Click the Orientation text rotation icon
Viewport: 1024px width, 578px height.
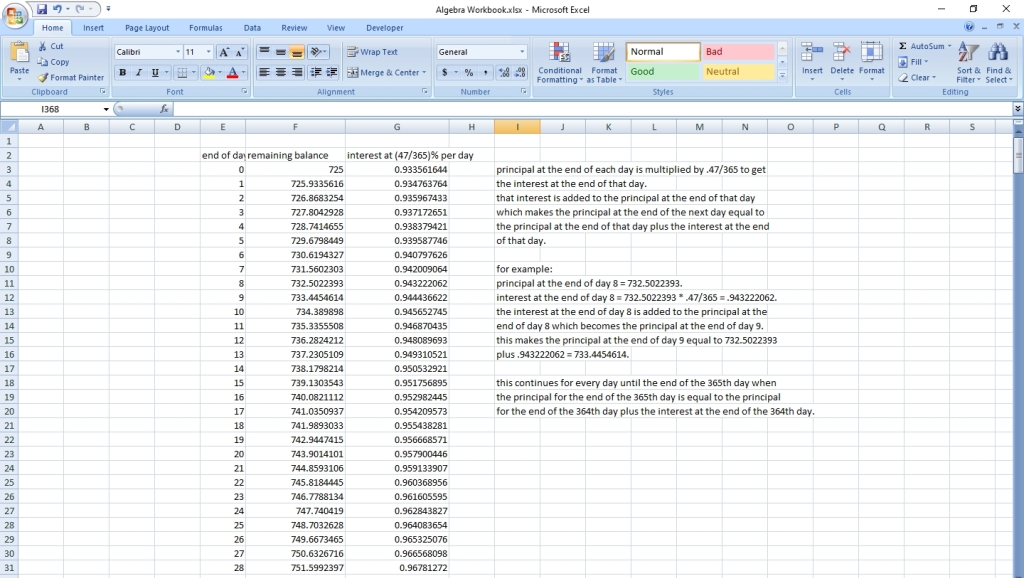317,52
